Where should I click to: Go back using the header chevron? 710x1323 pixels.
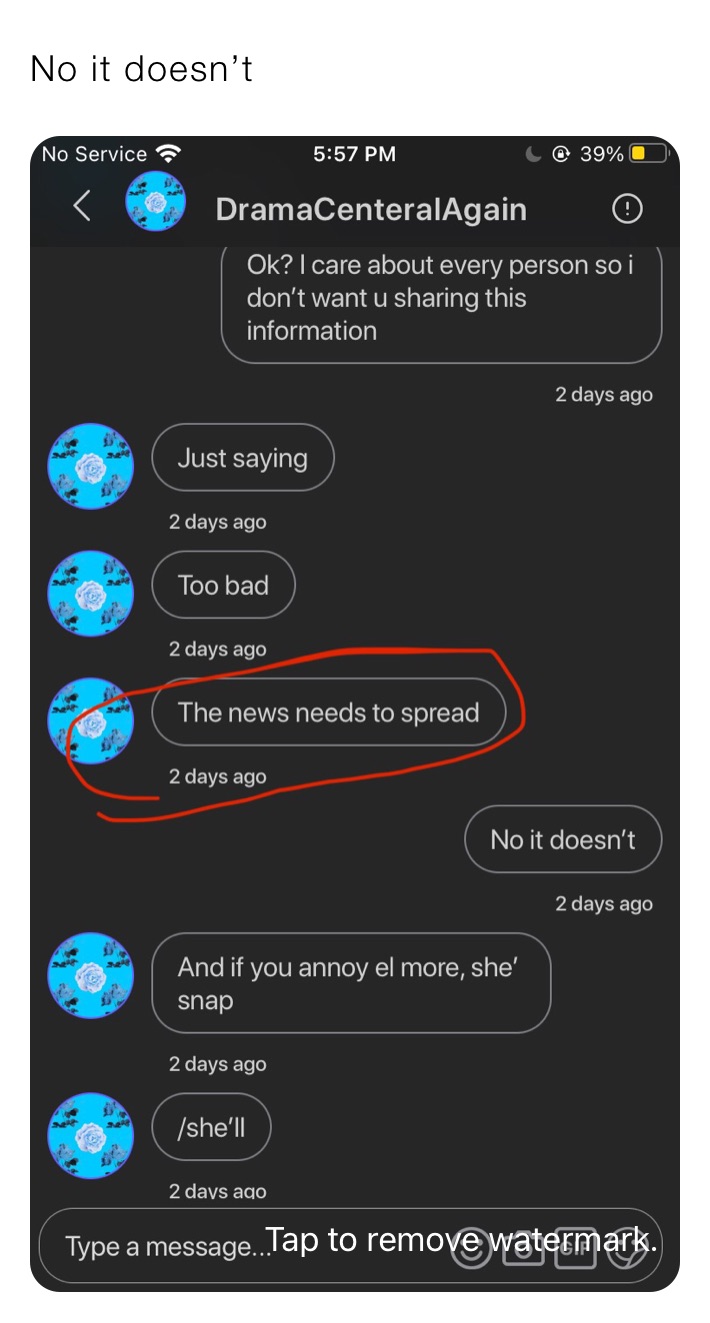[83, 206]
